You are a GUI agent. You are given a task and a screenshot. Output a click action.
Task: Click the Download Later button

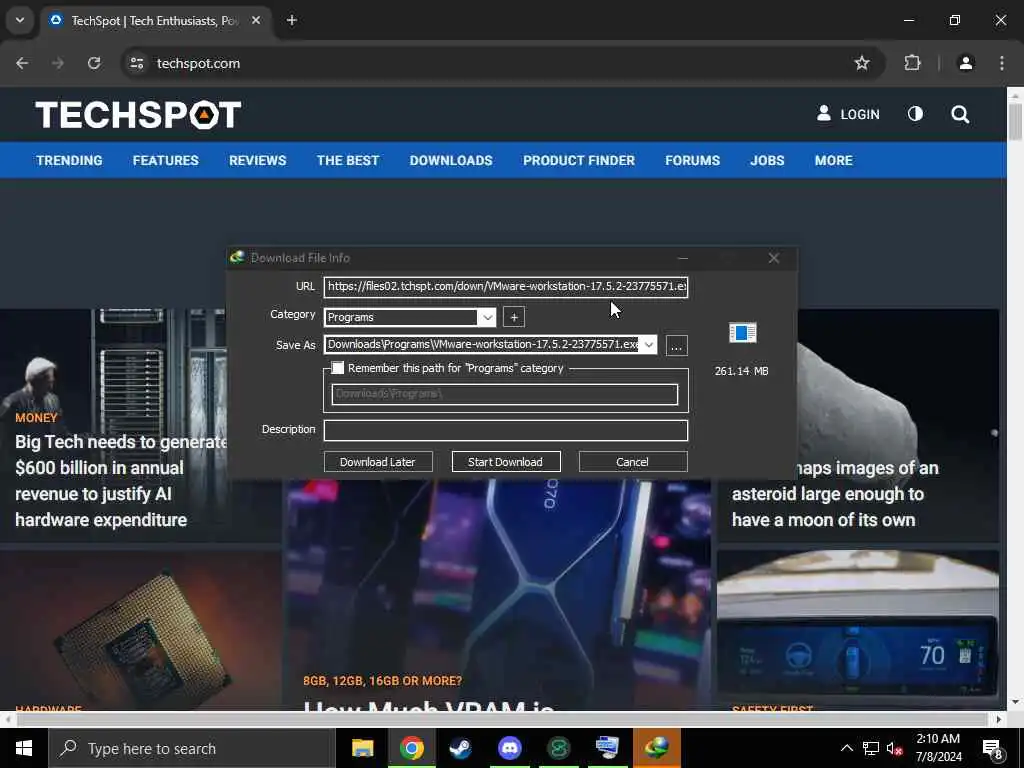click(x=378, y=462)
